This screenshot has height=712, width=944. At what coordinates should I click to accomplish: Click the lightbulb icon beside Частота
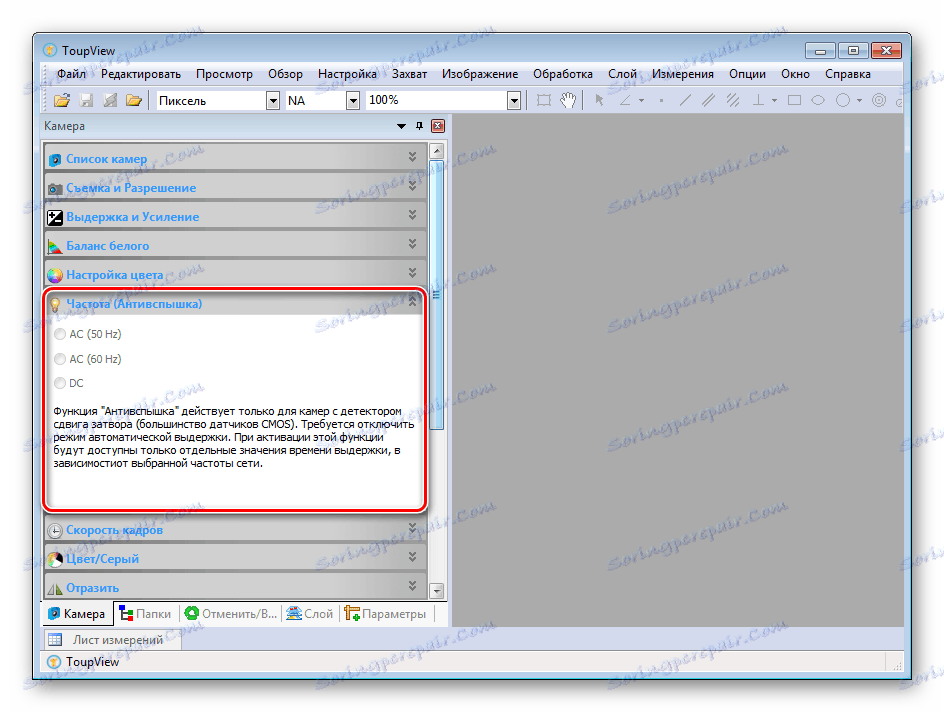[55, 305]
